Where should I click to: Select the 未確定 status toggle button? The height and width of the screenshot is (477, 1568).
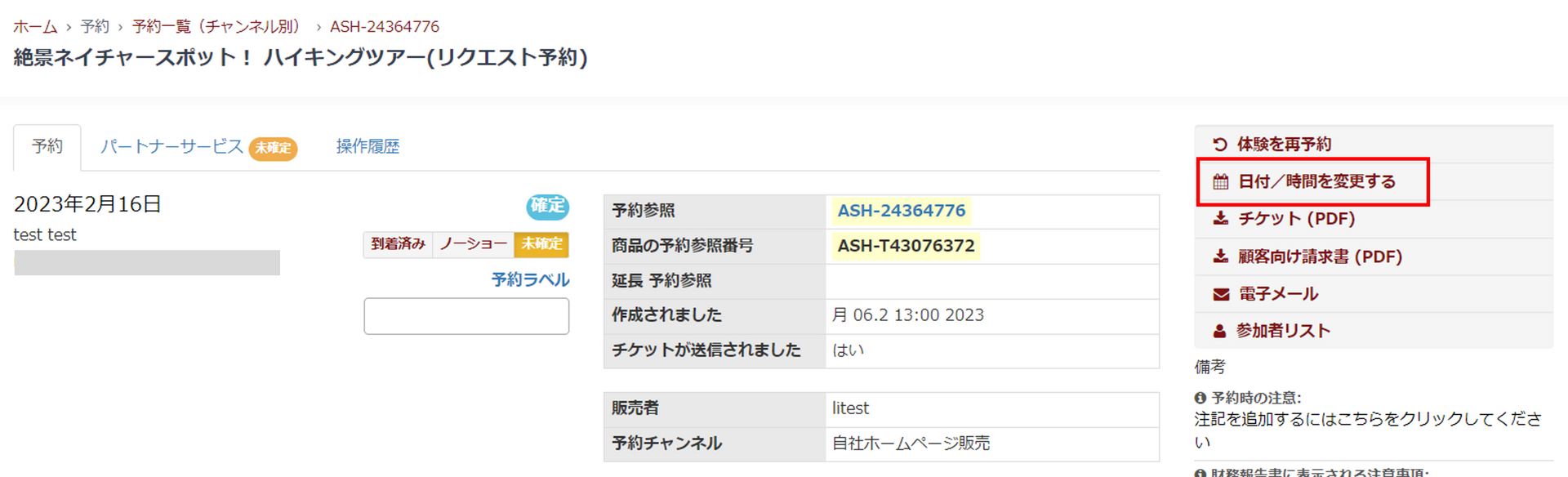(541, 244)
